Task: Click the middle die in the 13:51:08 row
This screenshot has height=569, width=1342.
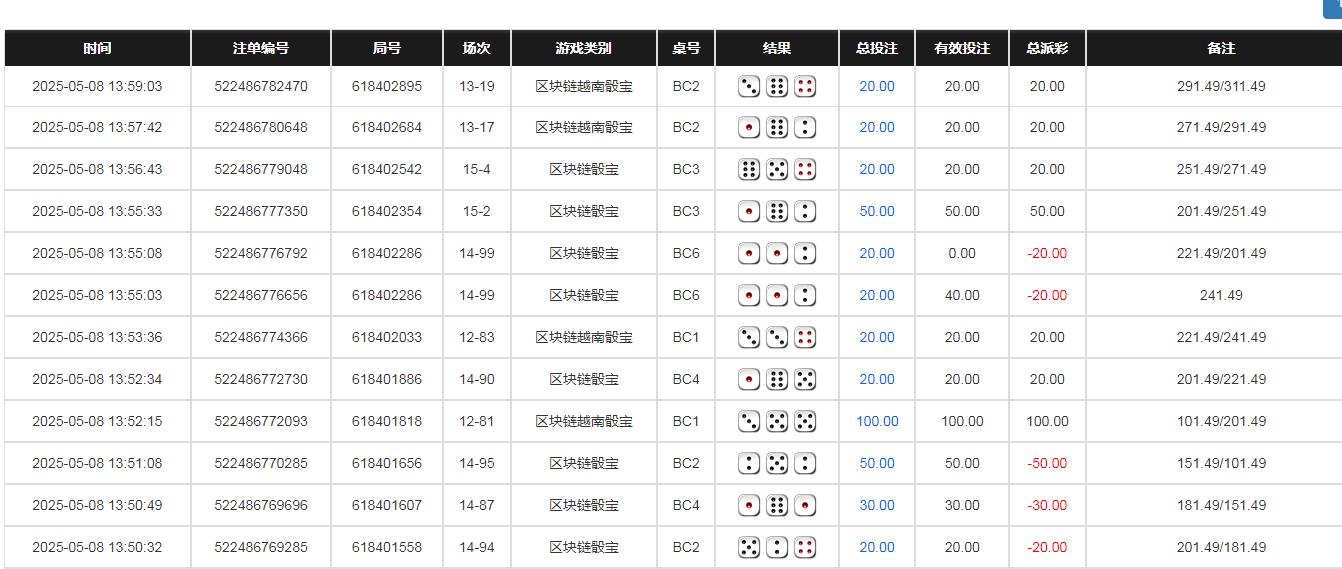Action: click(x=777, y=464)
